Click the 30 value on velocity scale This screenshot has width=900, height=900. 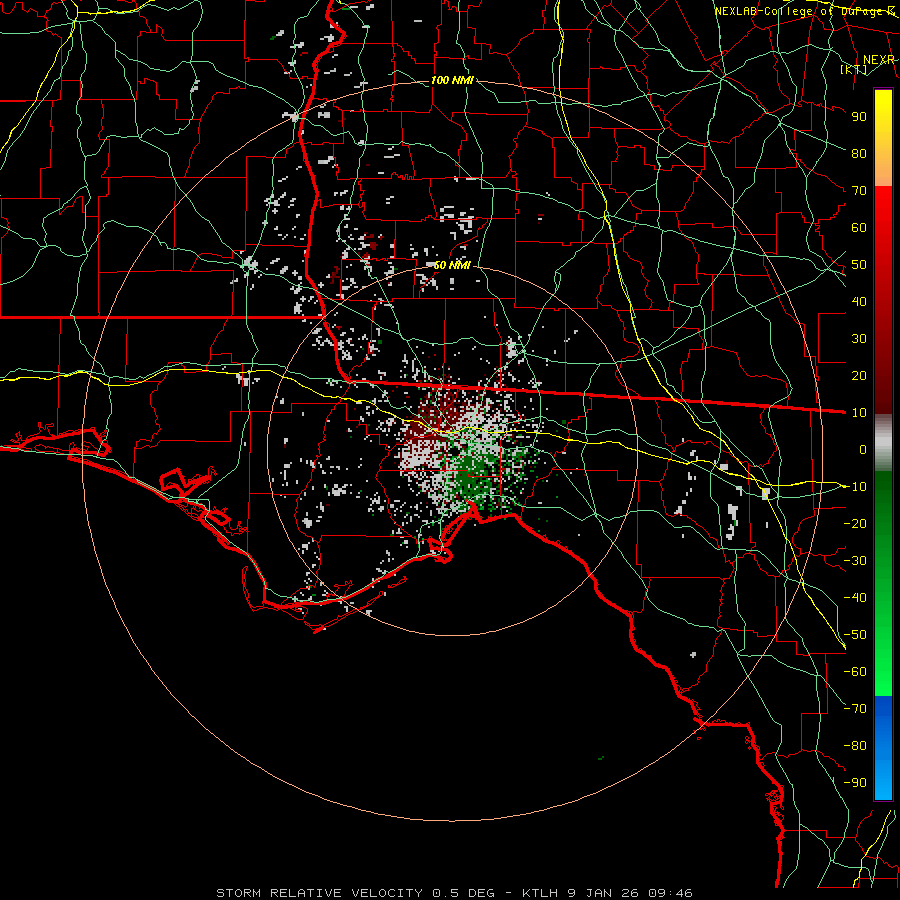point(859,339)
